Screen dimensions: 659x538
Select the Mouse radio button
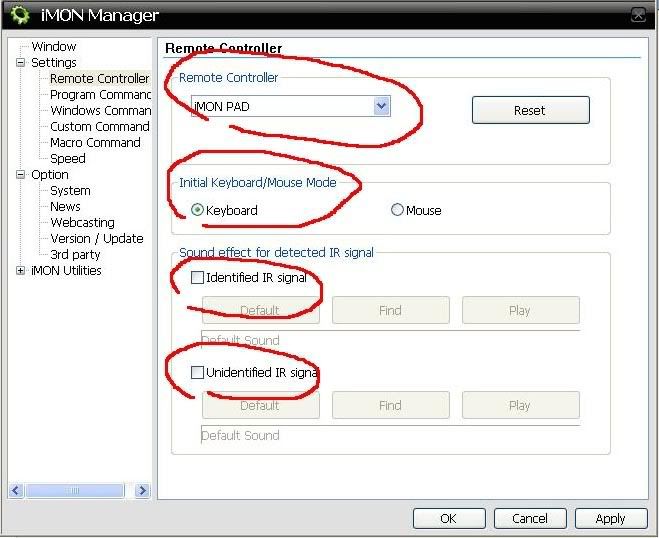[397, 210]
